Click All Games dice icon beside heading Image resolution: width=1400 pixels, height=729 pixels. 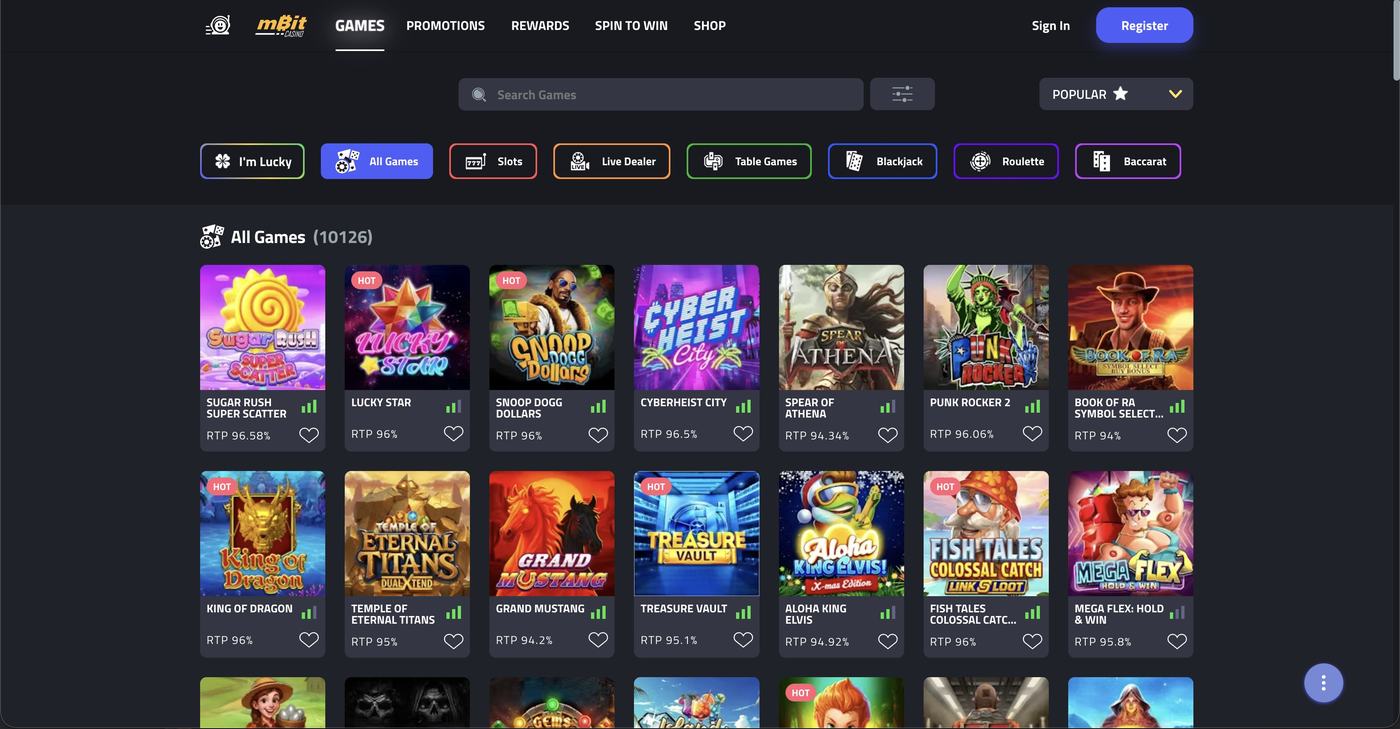click(212, 237)
